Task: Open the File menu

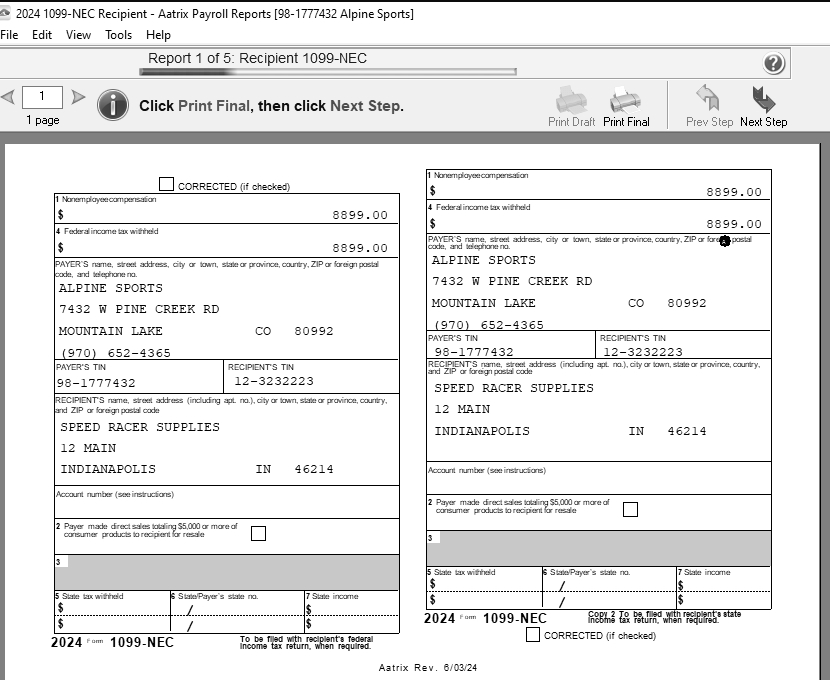Action: (10, 34)
